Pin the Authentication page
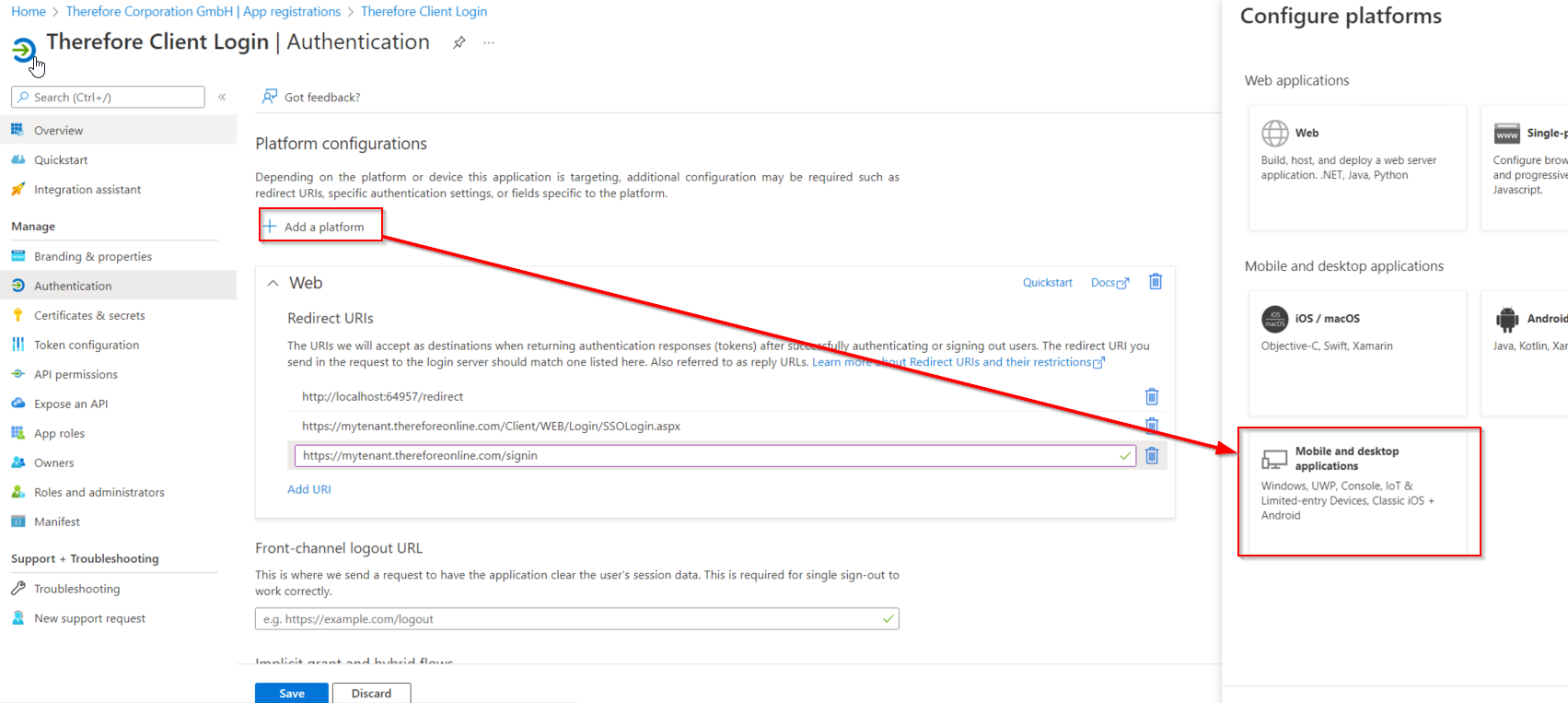The image size is (1568, 703). pyautogui.click(x=459, y=42)
